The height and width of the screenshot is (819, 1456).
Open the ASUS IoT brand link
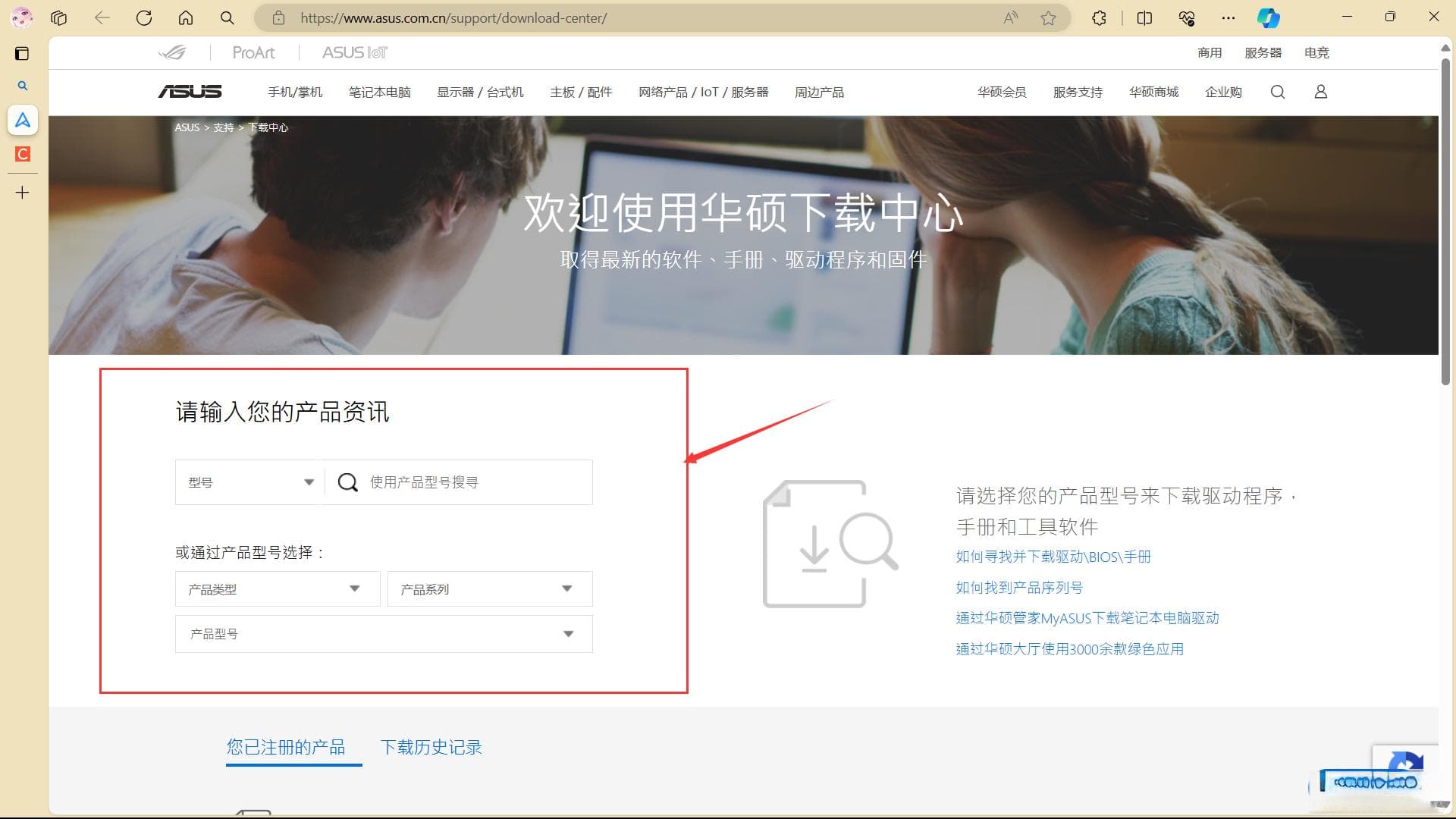click(355, 52)
